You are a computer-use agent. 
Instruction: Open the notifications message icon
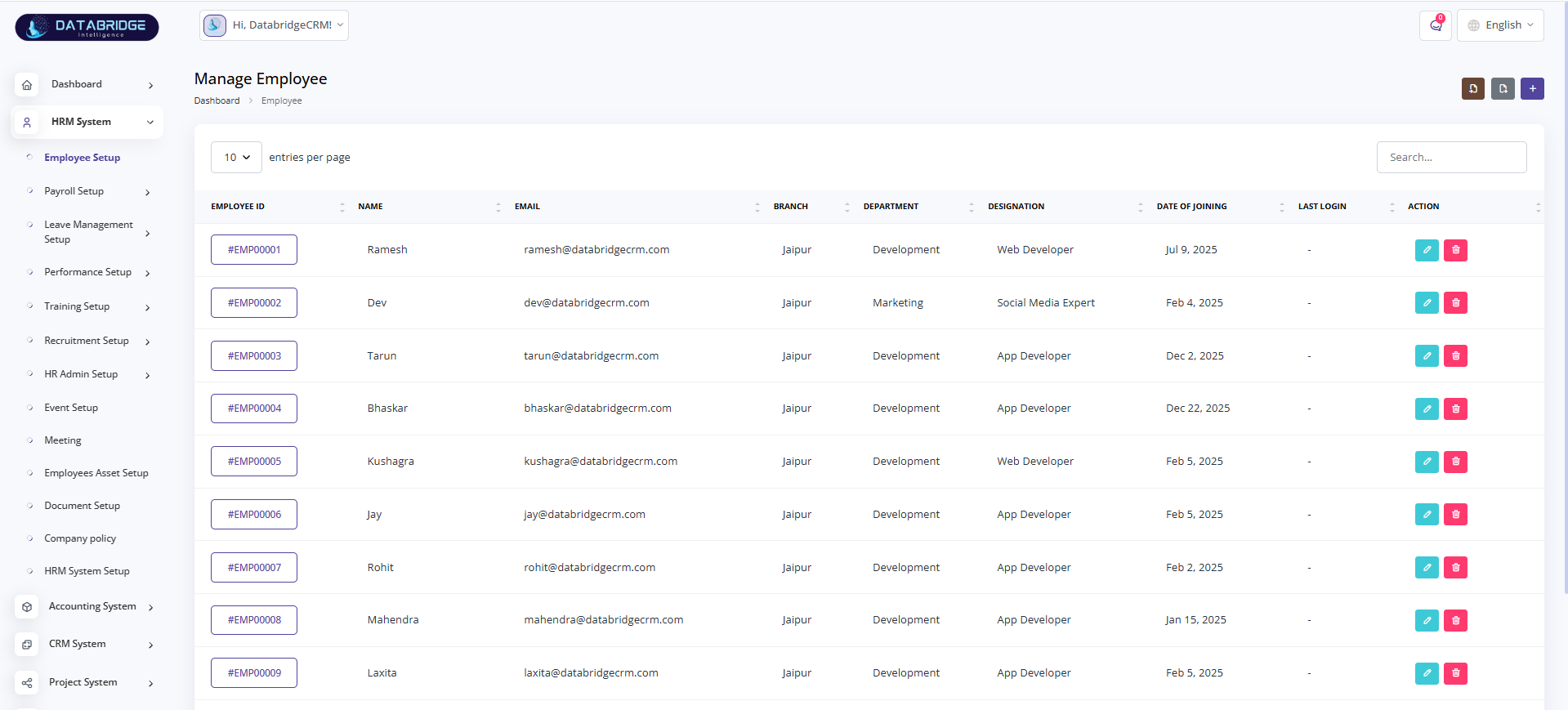coord(1436,25)
